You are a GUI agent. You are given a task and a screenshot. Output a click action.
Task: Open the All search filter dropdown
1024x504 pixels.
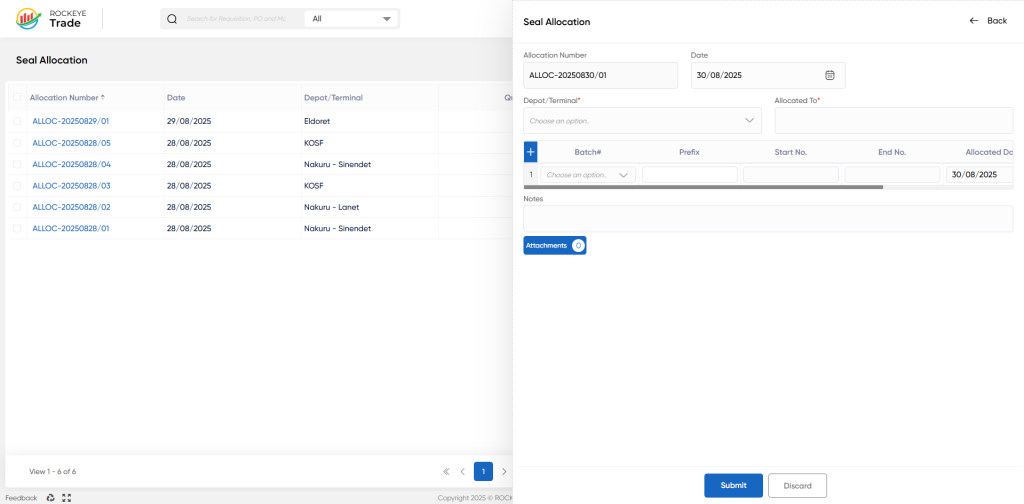point(351,19)
